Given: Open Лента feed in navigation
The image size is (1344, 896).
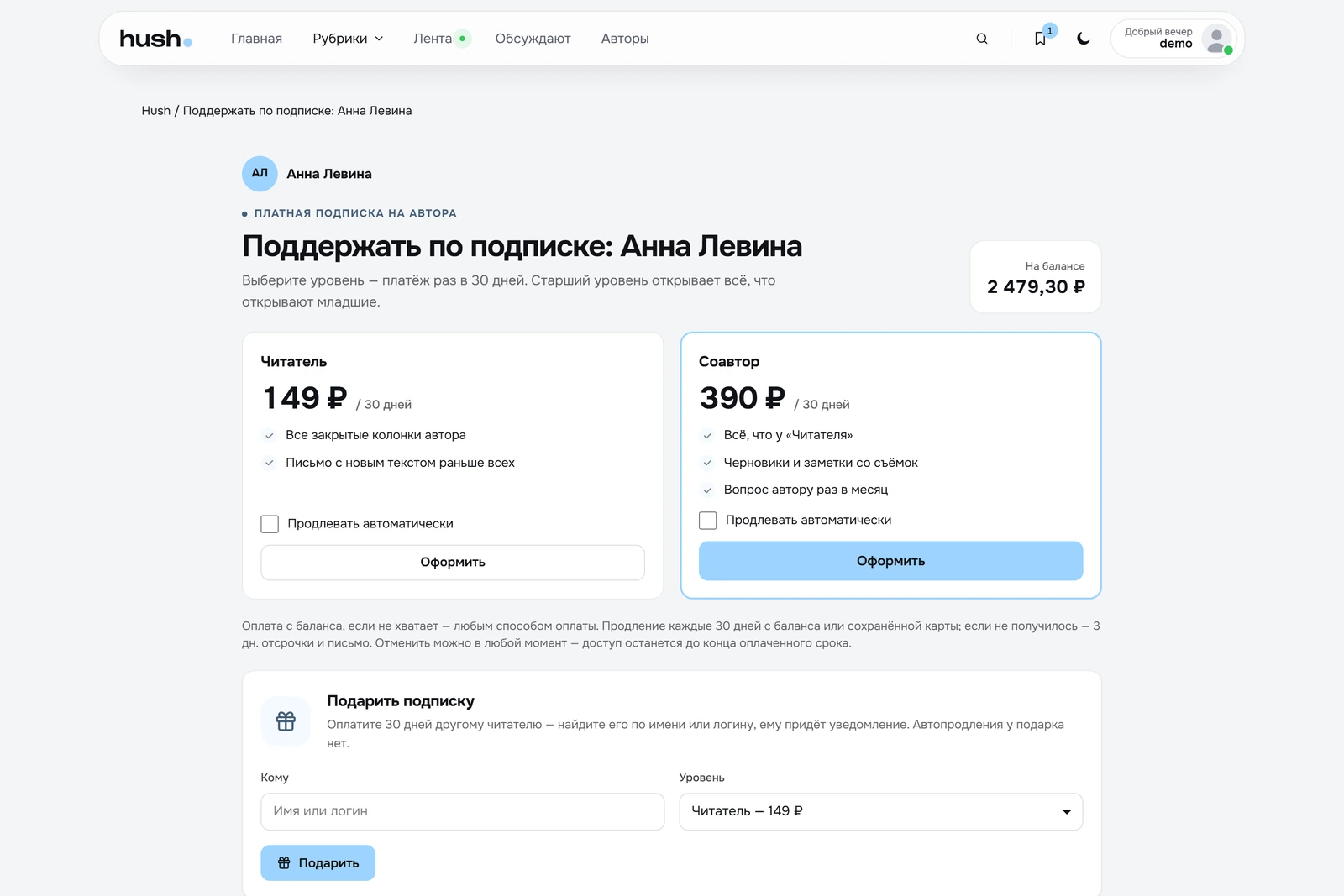Looking at the screenshot, I should [x=441, y=39].
